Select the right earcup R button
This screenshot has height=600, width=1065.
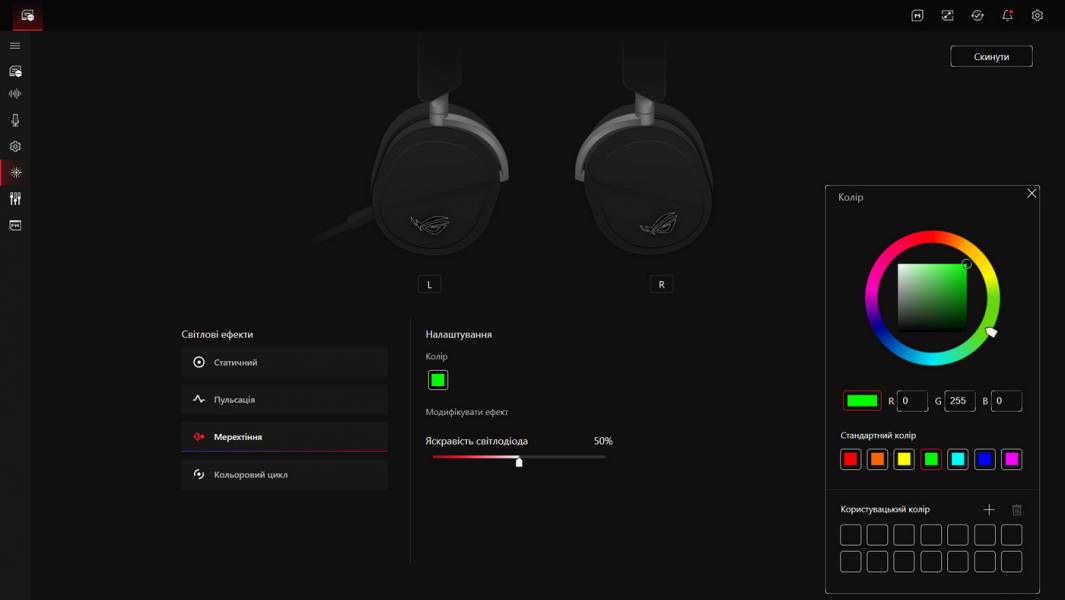click(x=662, y=285)
